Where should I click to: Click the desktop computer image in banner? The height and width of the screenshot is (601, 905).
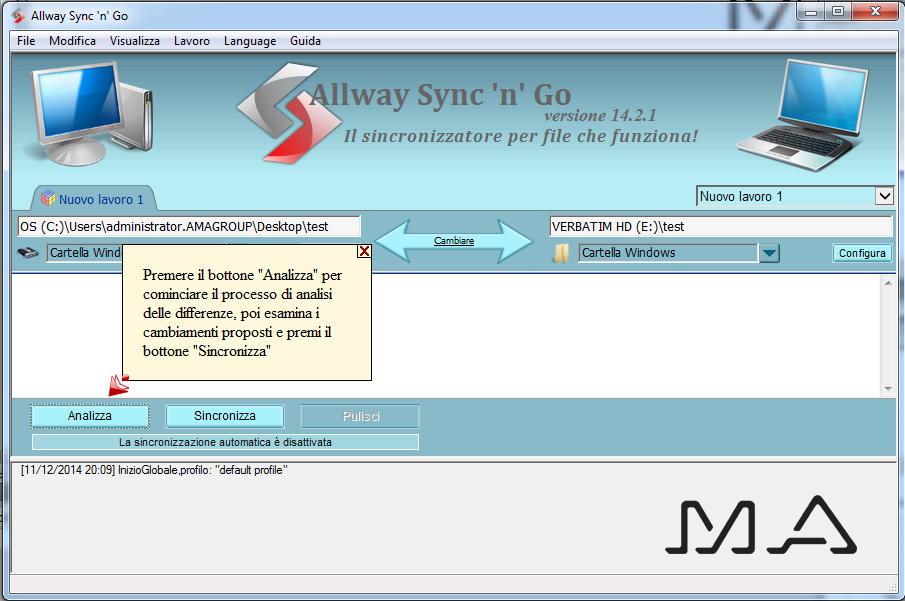tap(91, 113)
